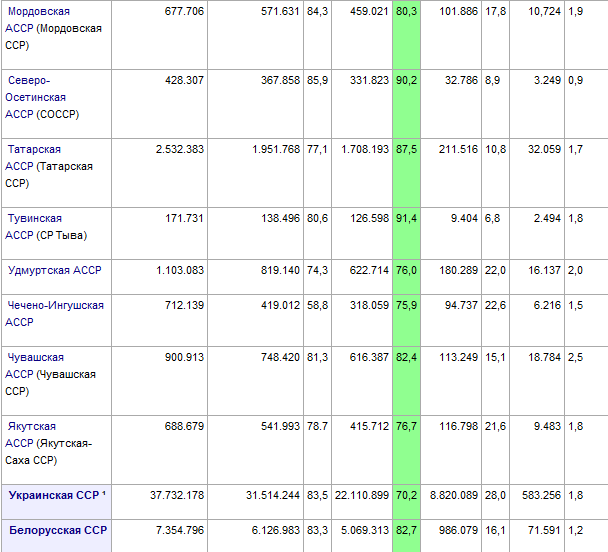
Task: Follow the Тувинская АССР link
Action: pyautogui.click(x=36, y=218)
